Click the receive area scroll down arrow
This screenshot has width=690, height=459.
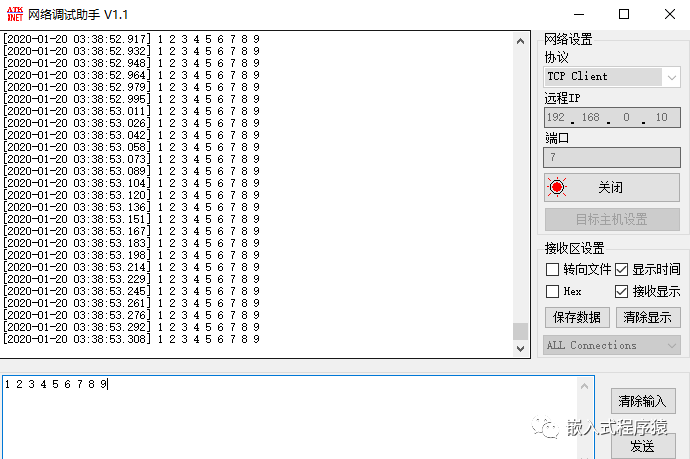pos(521,349)
